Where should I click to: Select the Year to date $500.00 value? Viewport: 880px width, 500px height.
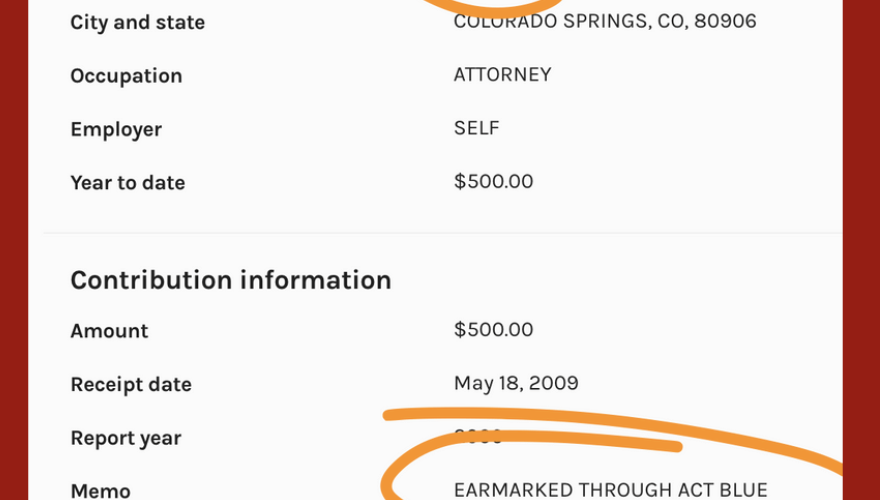[x=493, y=181]
